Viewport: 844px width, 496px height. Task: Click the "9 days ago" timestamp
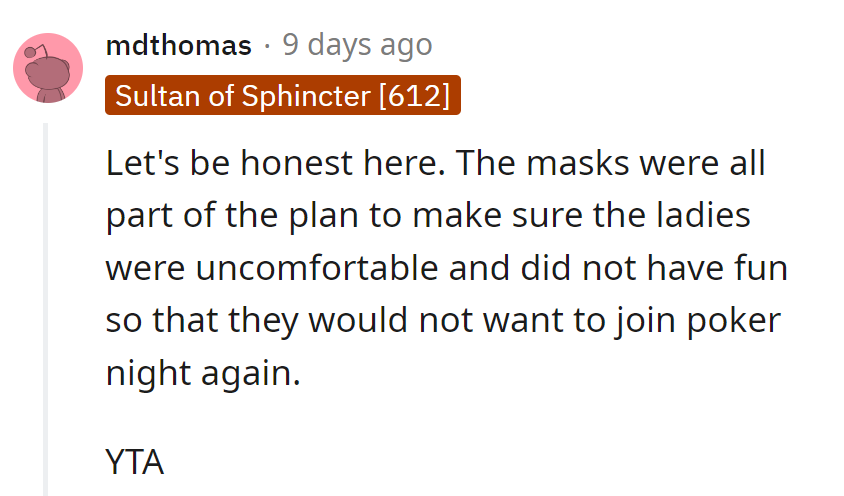pos(357,45)
